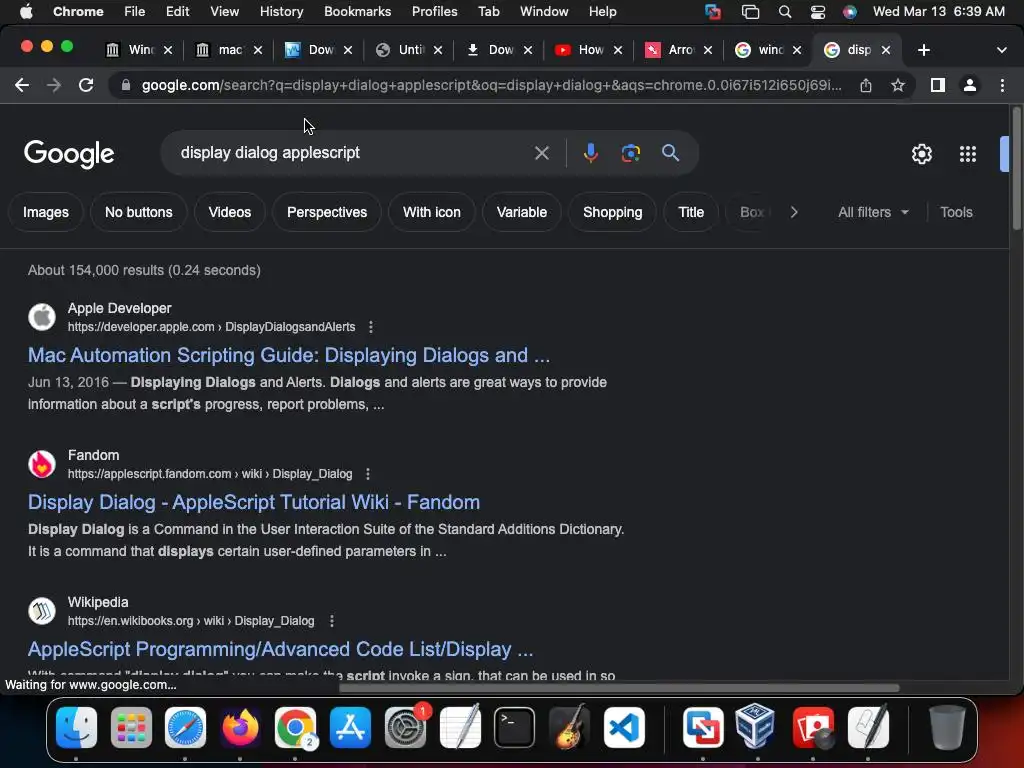The image size is (1024, 768).
Task: Clear the Google search box text
Action: click(x=541, y=153)
